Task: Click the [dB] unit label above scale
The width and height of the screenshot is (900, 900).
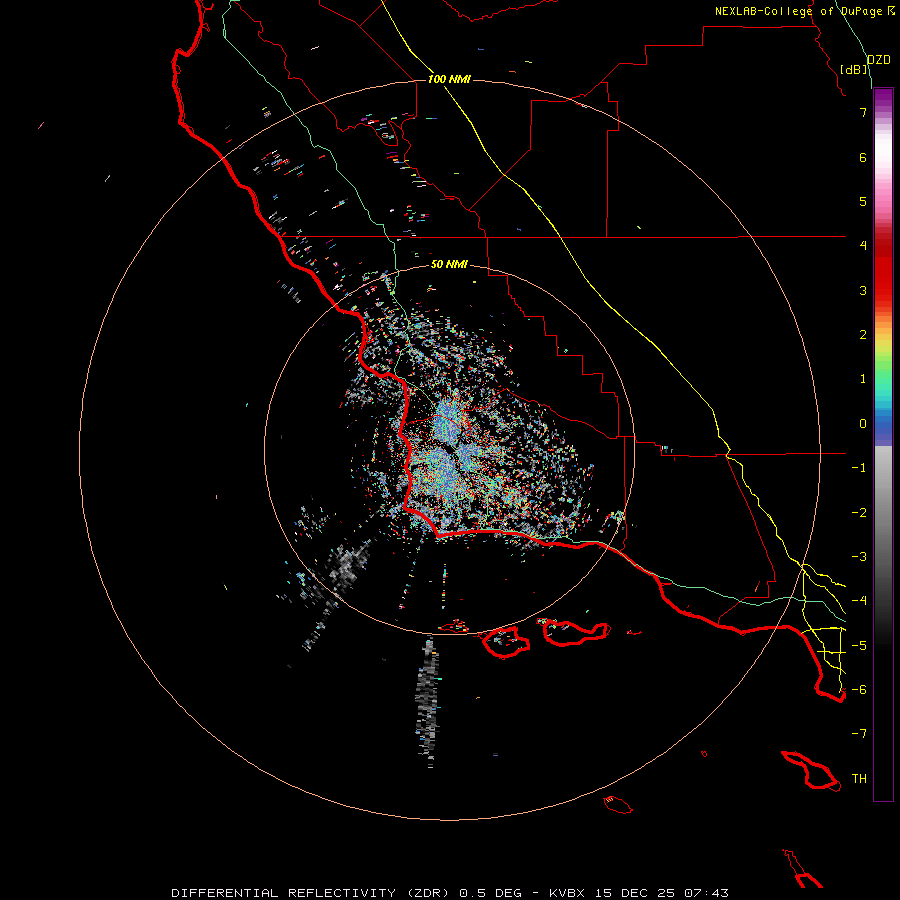Action: [x=854, y=69]
